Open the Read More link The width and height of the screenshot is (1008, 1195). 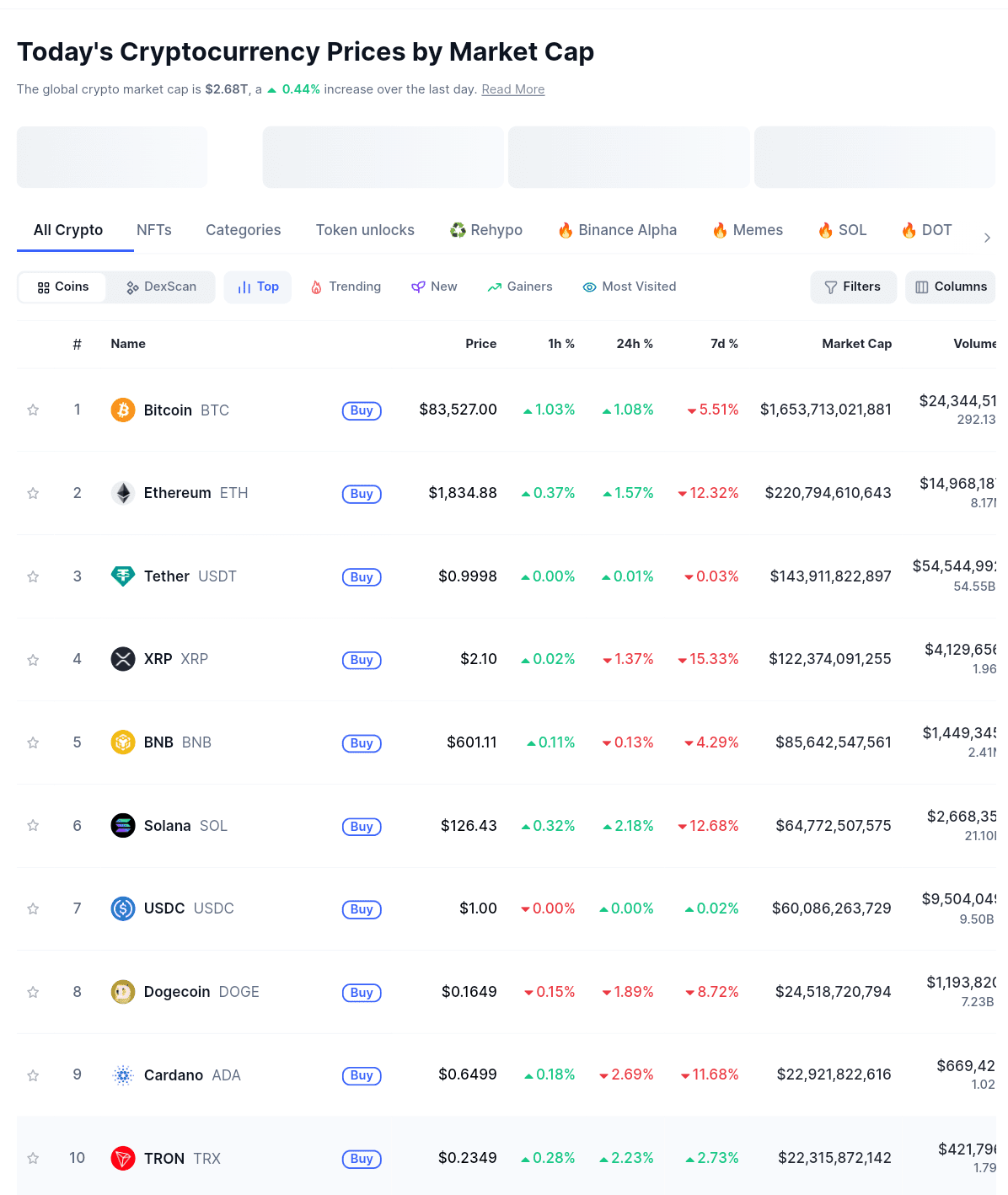(x=512, y=88)
